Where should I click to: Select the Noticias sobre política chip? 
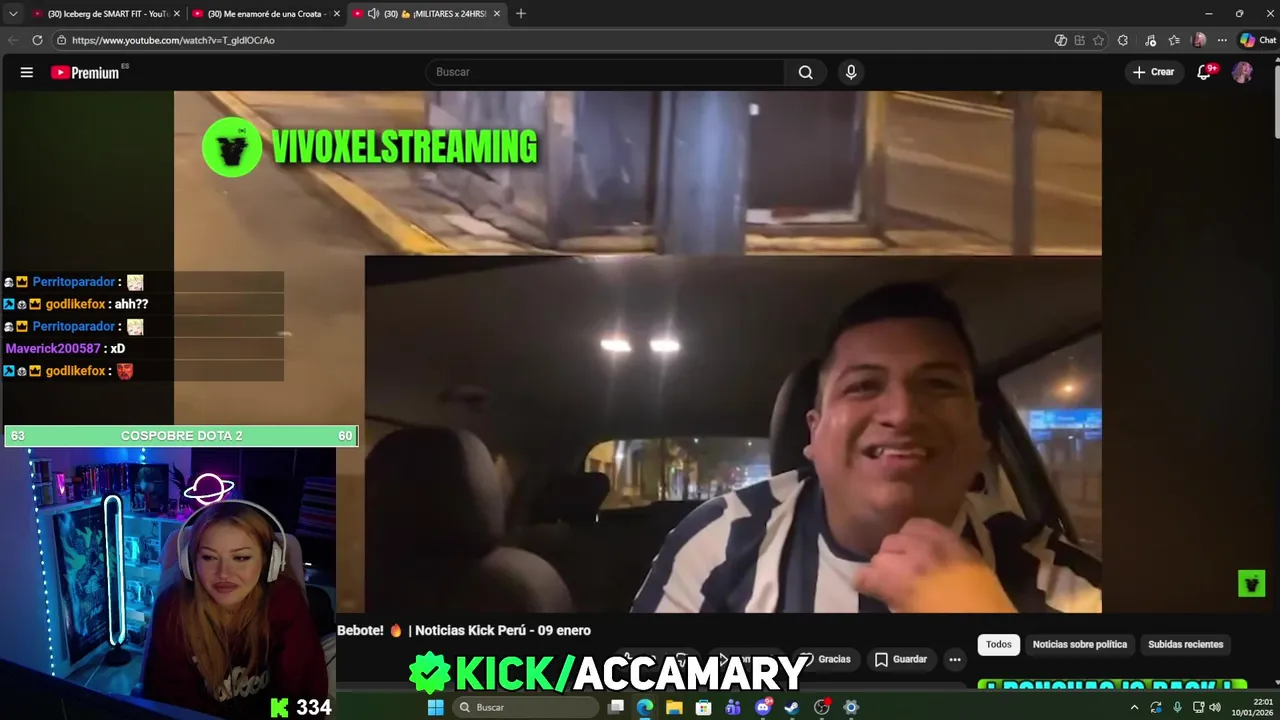pos(1080,644)
